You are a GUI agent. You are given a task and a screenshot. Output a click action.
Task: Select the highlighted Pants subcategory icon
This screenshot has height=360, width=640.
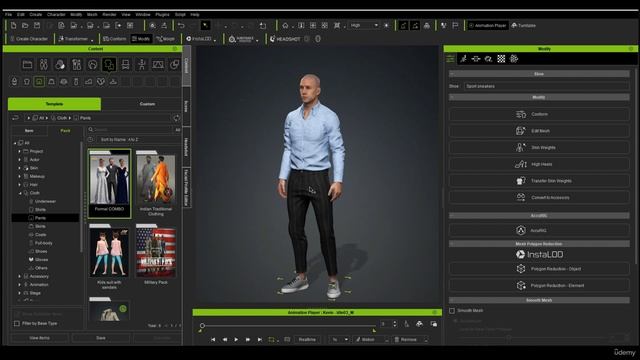(x=39, y=82)
